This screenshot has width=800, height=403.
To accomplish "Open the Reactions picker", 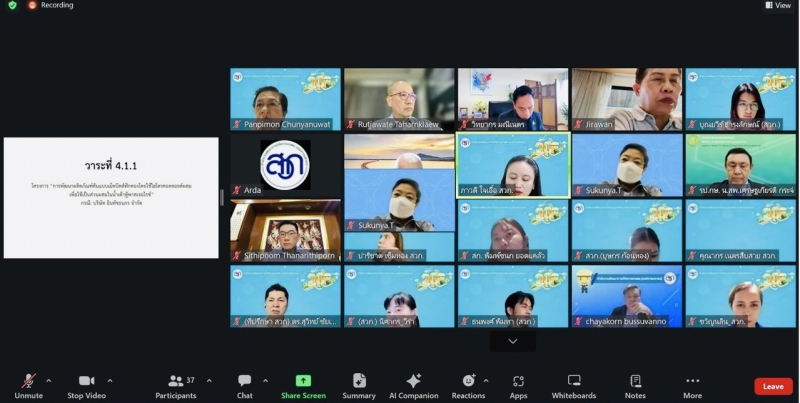I will [467, 385].
